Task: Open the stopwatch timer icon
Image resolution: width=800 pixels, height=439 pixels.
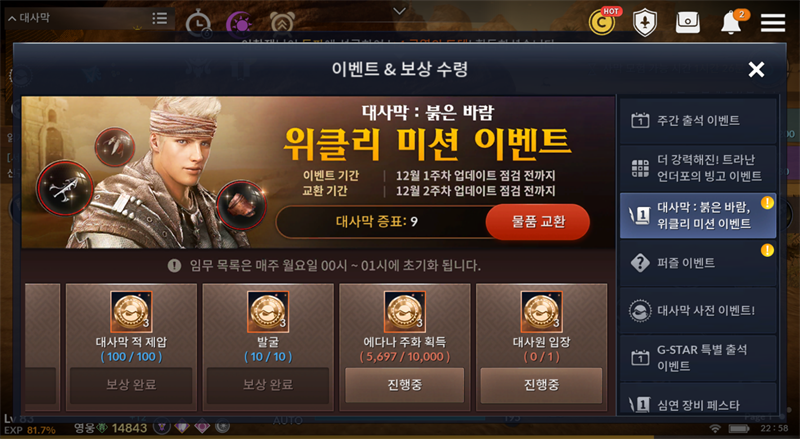Action: 198,24
